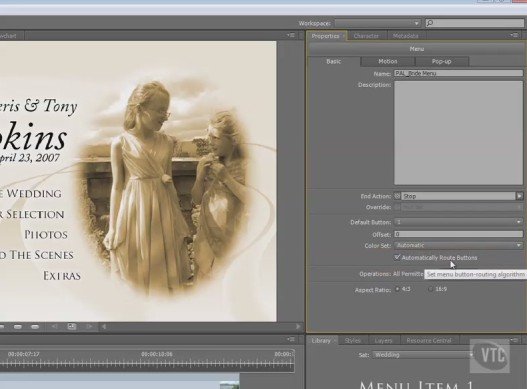
Task: Select The Scenes button on the menu
Action: click(37, 255)
